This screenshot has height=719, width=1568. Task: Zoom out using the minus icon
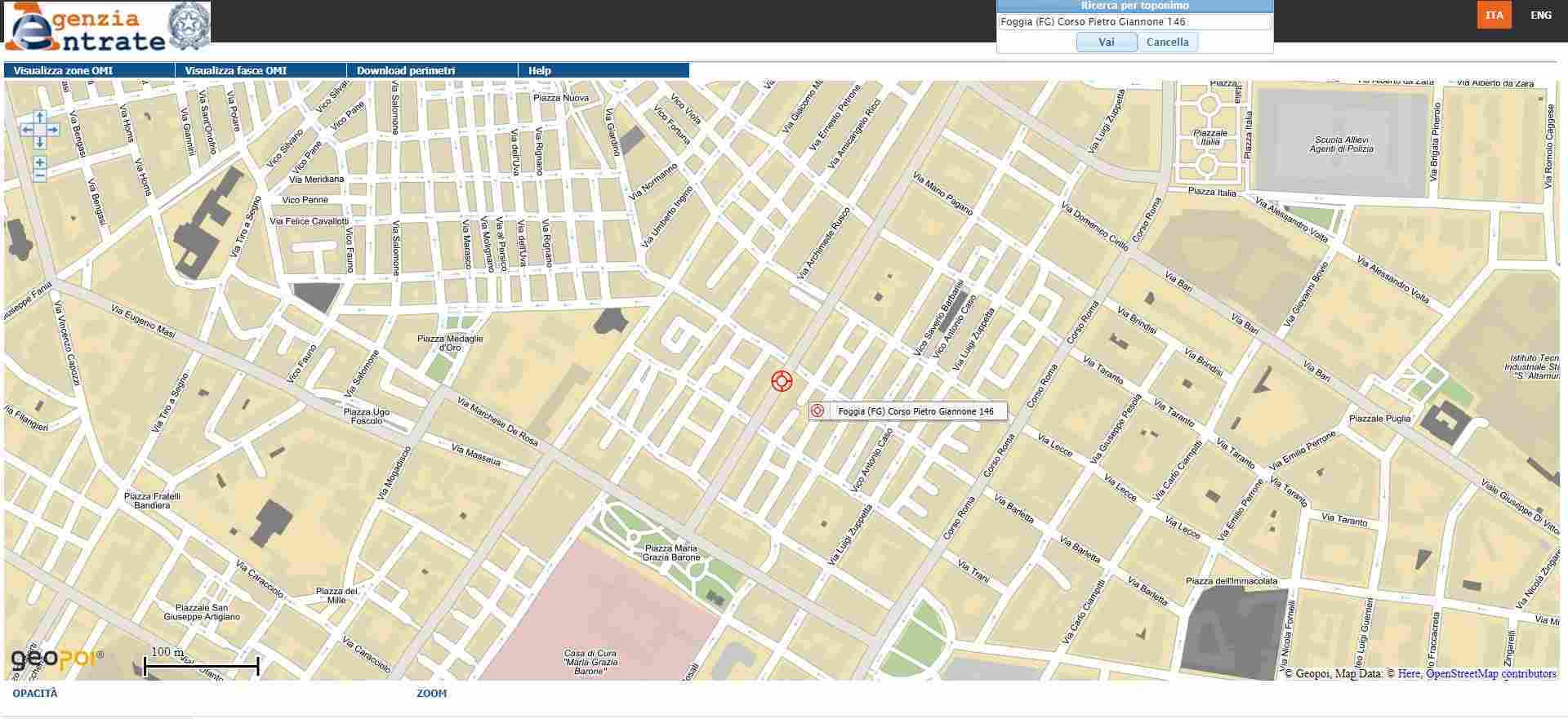tap(39, 175)
